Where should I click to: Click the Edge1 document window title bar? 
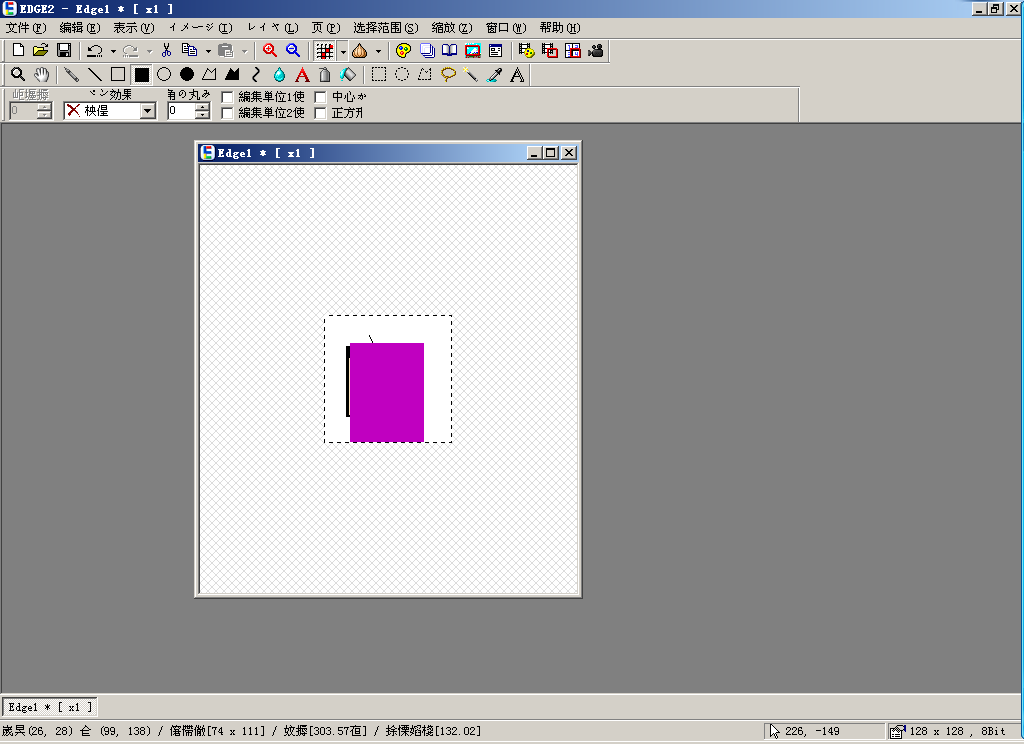(x=388, y=153)
